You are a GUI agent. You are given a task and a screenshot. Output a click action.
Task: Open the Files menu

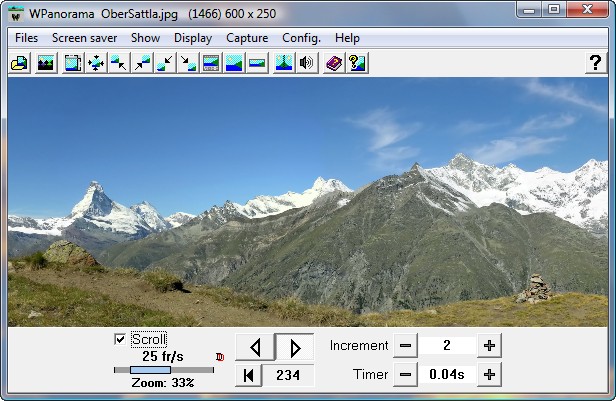click(26, 38)
